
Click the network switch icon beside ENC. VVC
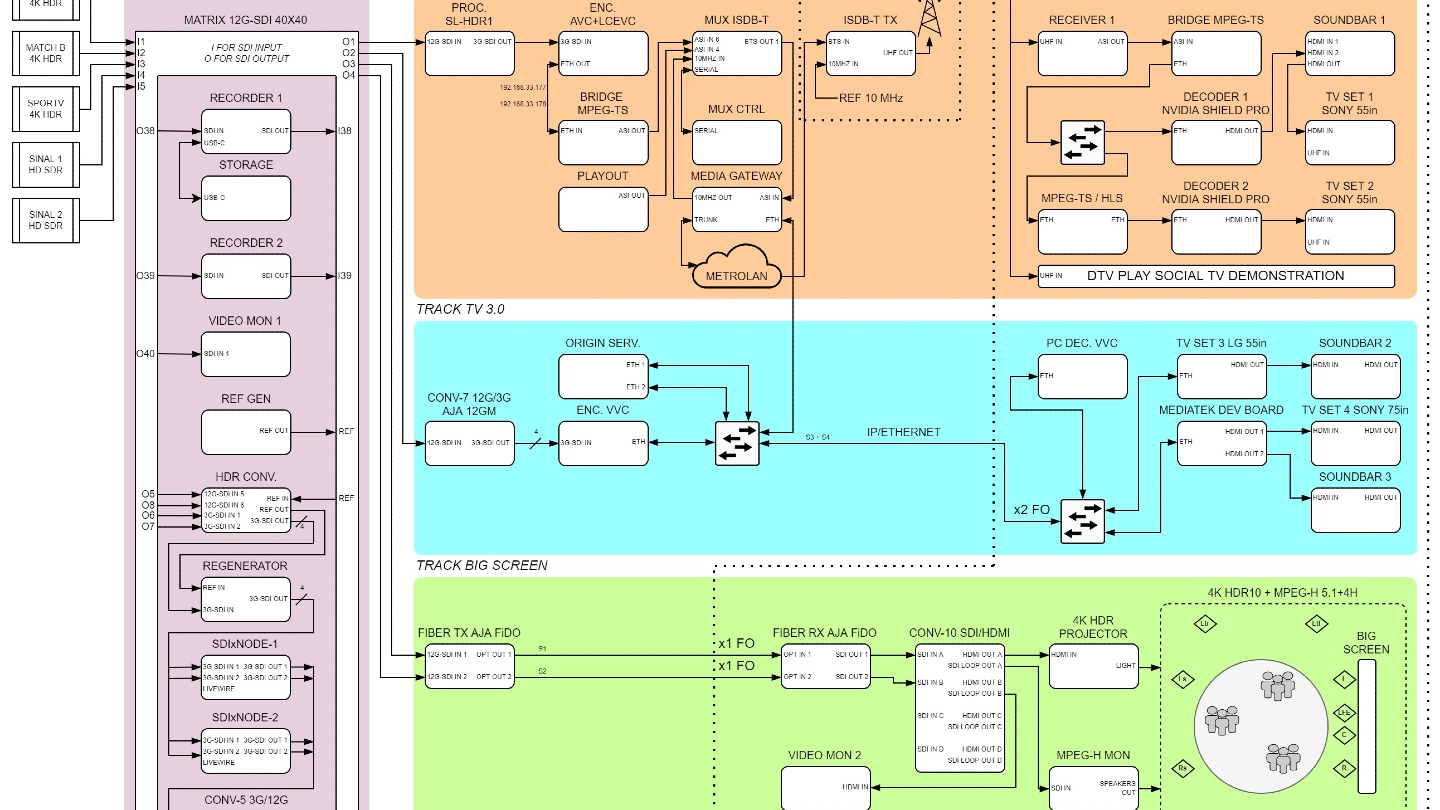click(737, 442)
